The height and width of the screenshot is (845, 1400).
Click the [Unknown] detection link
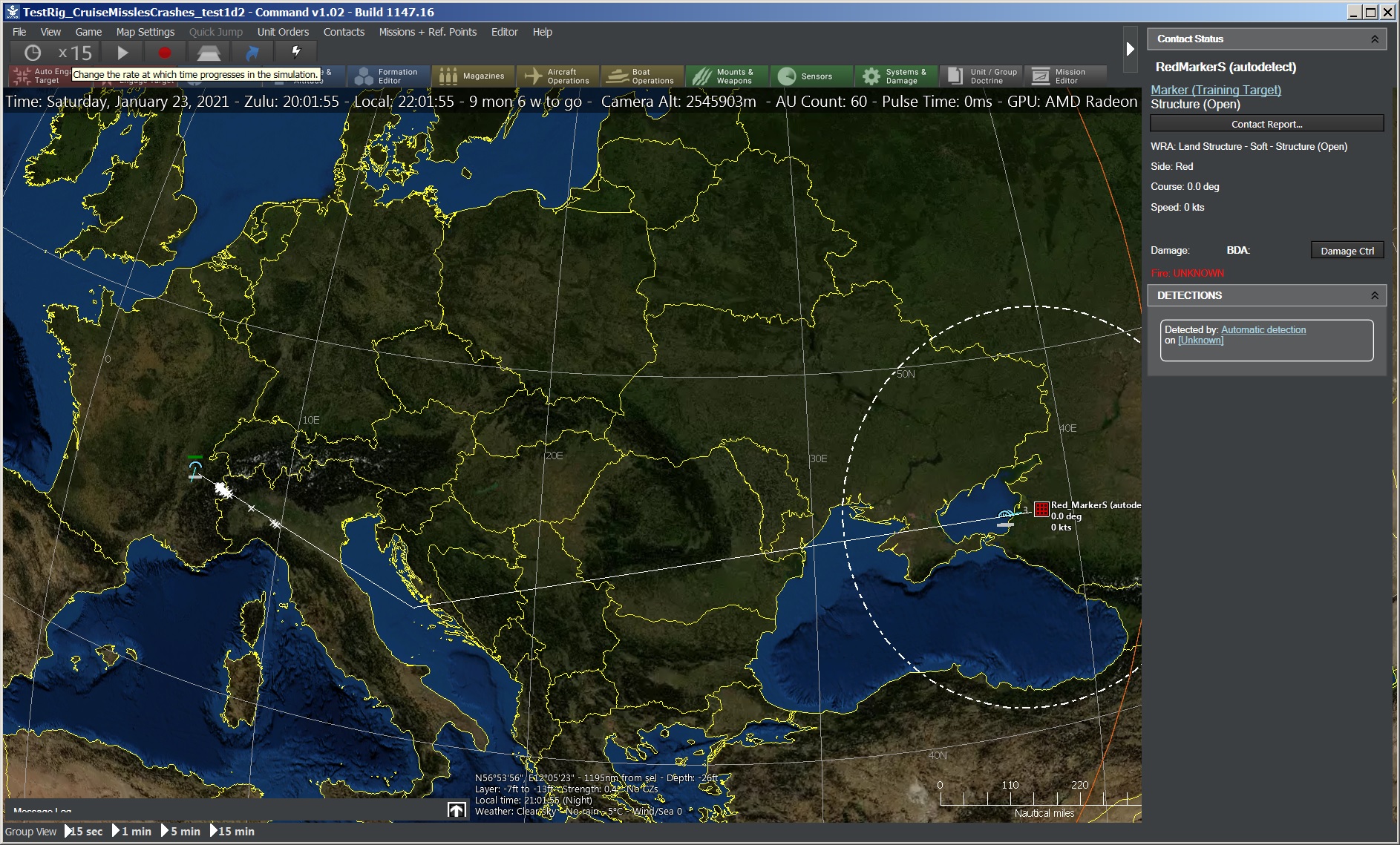tap(1200, 341)
